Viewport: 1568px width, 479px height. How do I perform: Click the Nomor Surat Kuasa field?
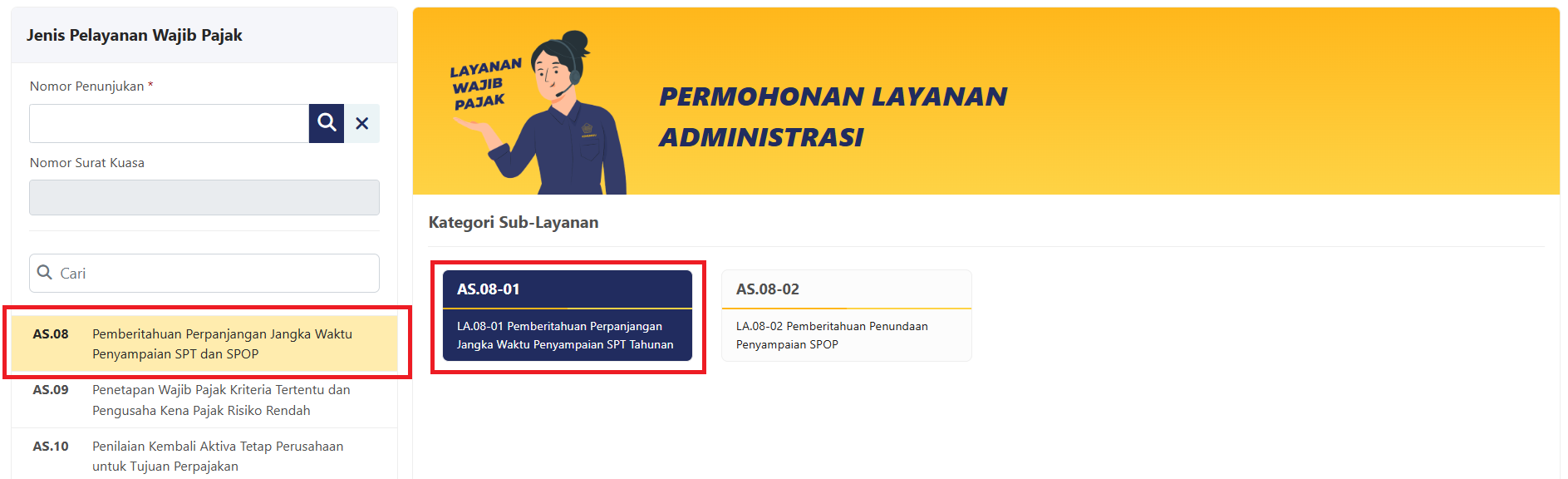204,197
